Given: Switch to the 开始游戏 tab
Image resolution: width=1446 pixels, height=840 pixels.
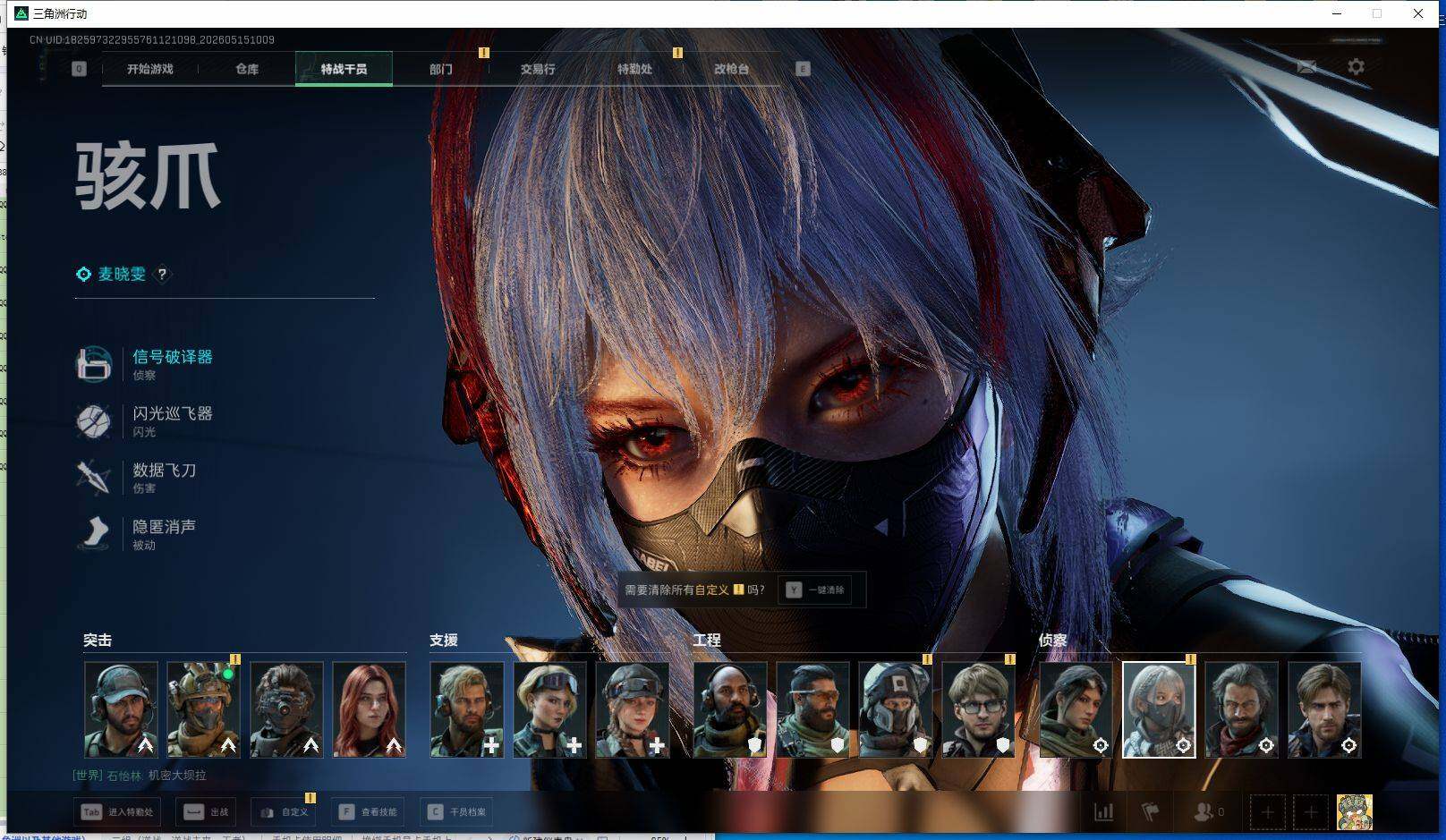Looking at the screenshot, I should point(149,69).
